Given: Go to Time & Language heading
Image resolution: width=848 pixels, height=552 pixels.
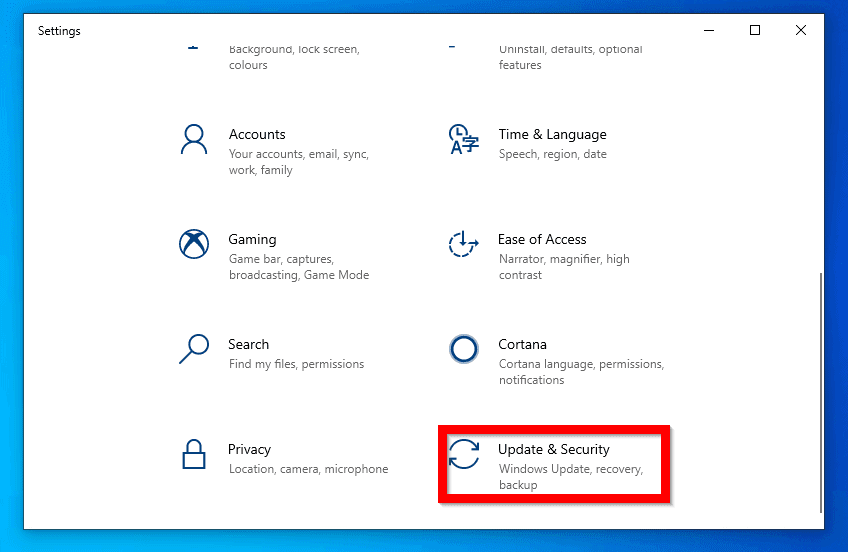Looking at the screenshot, I should click(x=552, y=134).
